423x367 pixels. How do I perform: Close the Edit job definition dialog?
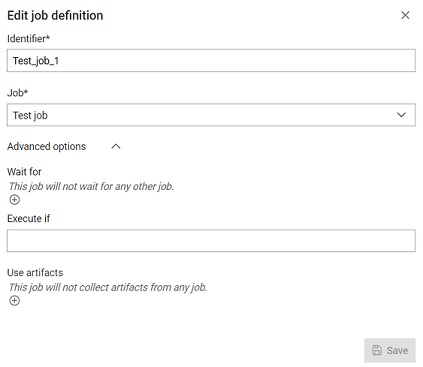[x=405, y=15]
